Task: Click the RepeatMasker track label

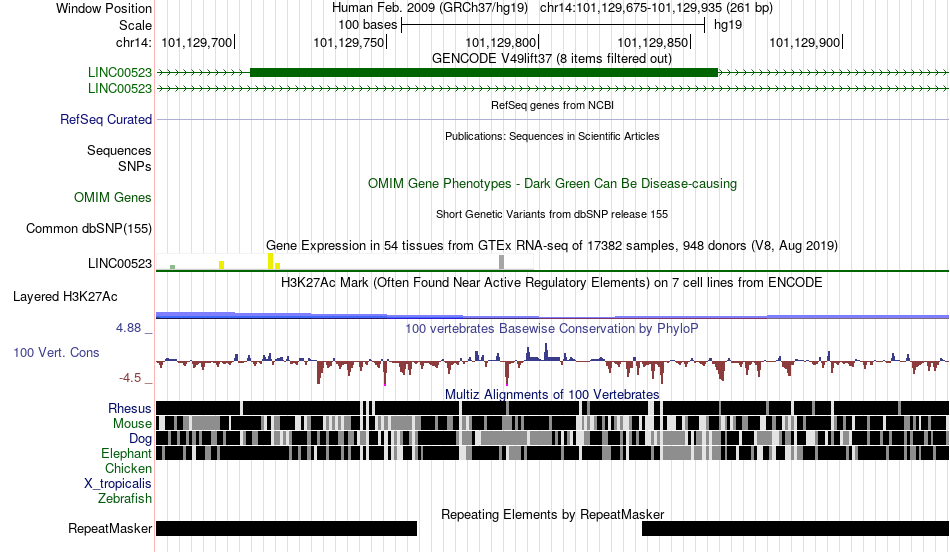Action: (x=110, y=528)
